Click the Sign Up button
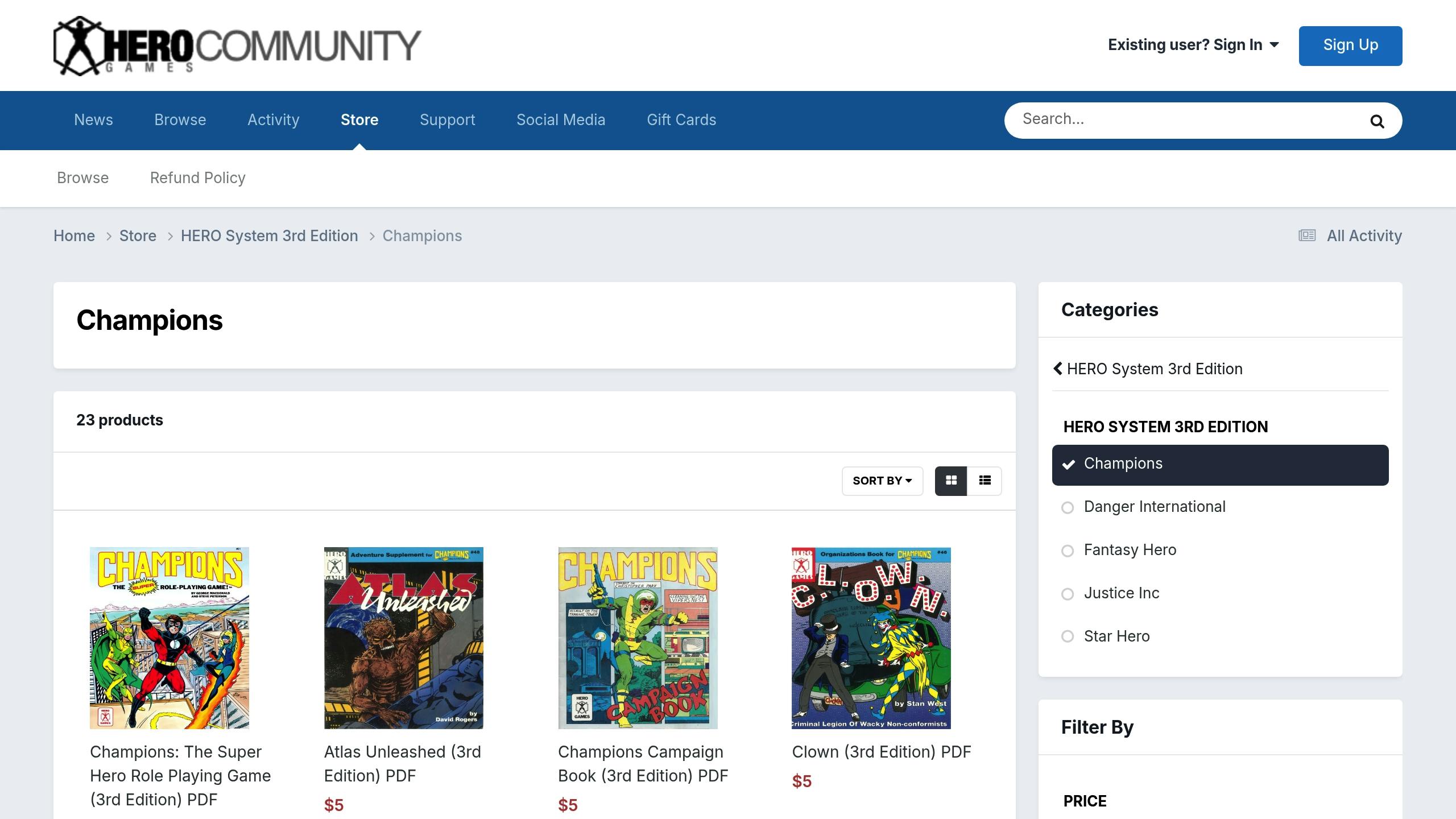Viewport: 1456px width, 819px height. pyautogui.click(x=1350, y=45)
